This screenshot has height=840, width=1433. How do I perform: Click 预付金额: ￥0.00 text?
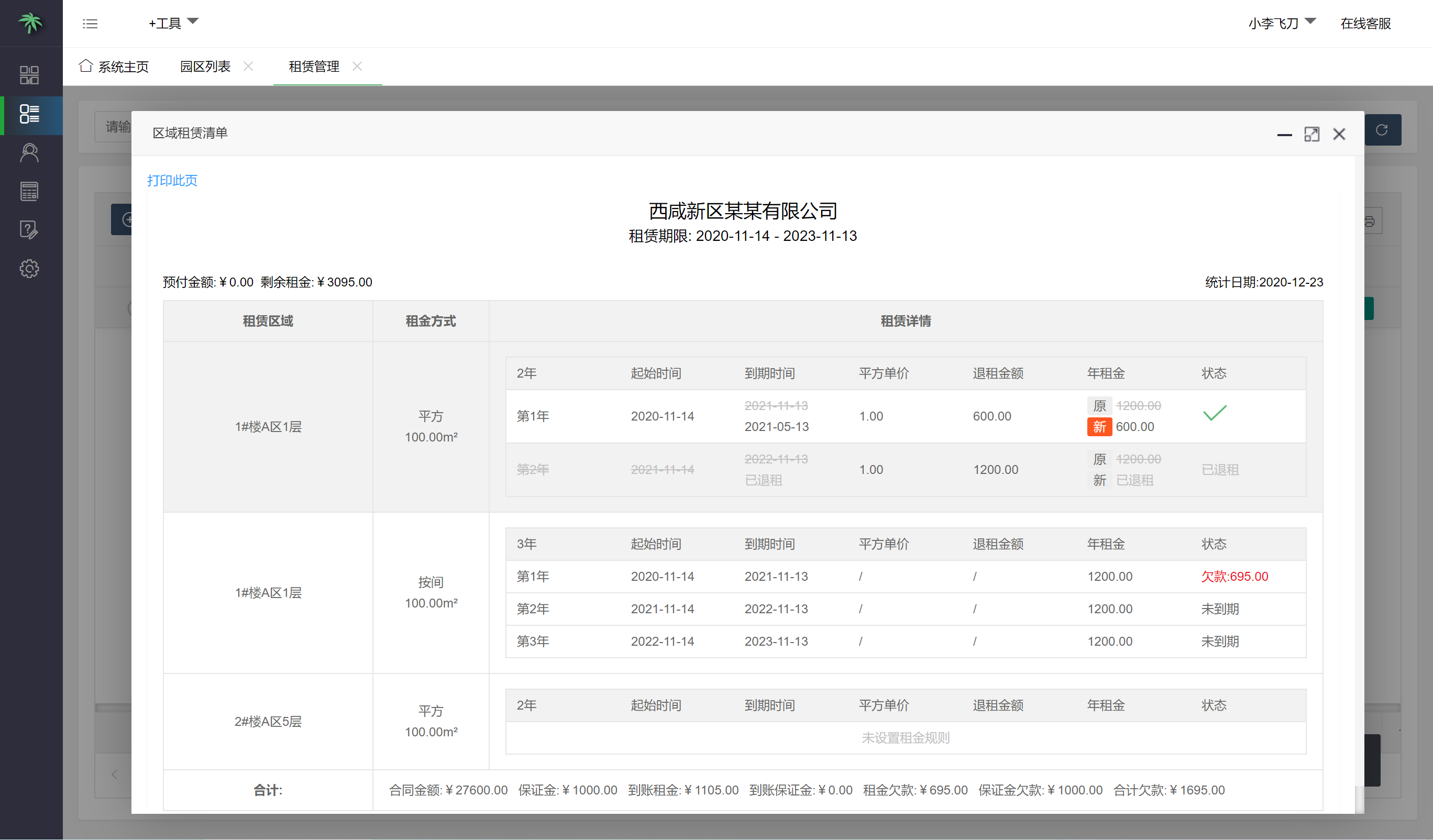pos(207,282)
